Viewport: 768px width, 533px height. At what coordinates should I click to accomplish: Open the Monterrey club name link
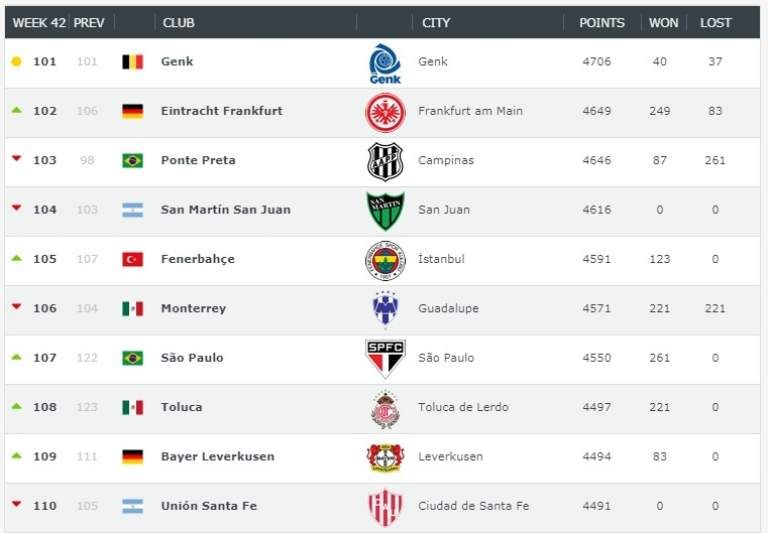tap(193, 309)
